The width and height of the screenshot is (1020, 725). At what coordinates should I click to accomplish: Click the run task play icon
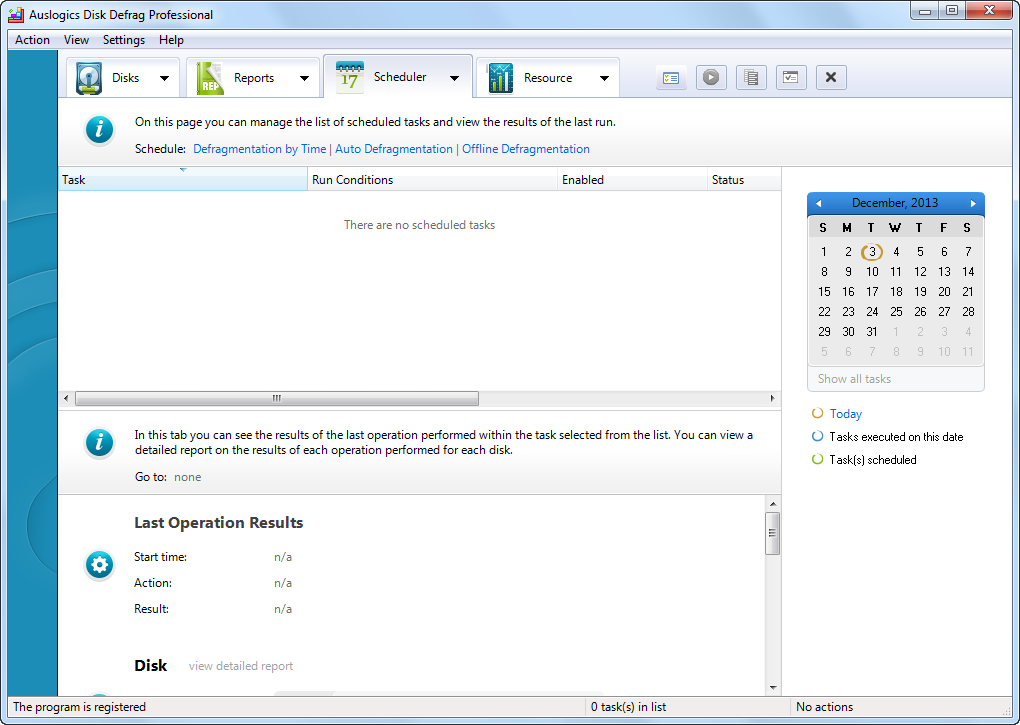click(711, 77)
